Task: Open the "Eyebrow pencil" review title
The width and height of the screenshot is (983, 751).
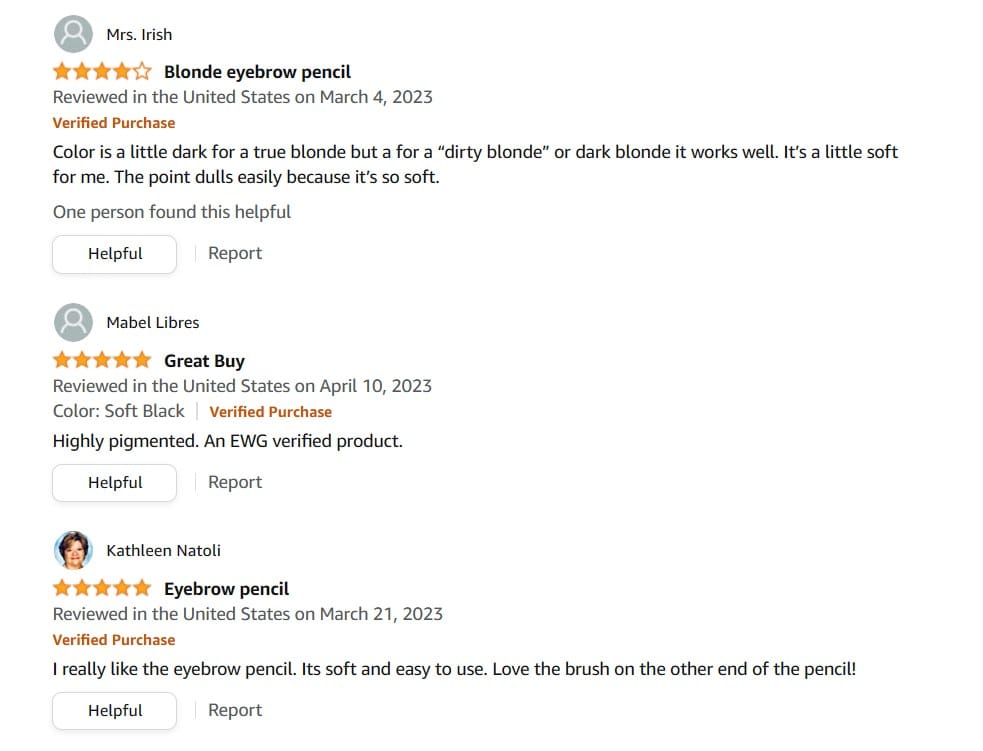Action: click(226, 589)
